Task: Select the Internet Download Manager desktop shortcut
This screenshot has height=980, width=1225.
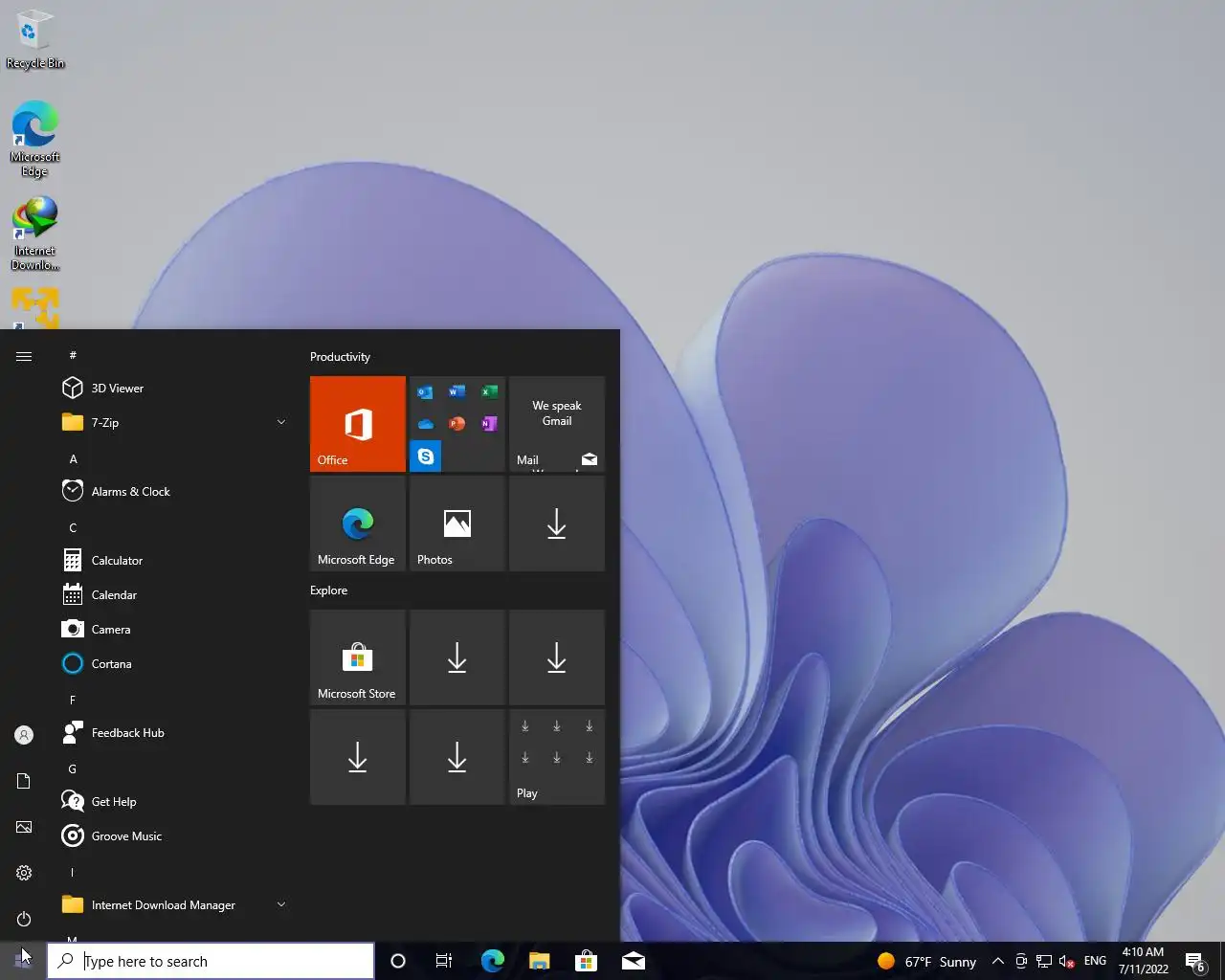Action: pyautogui.click(x=35, y=234)
